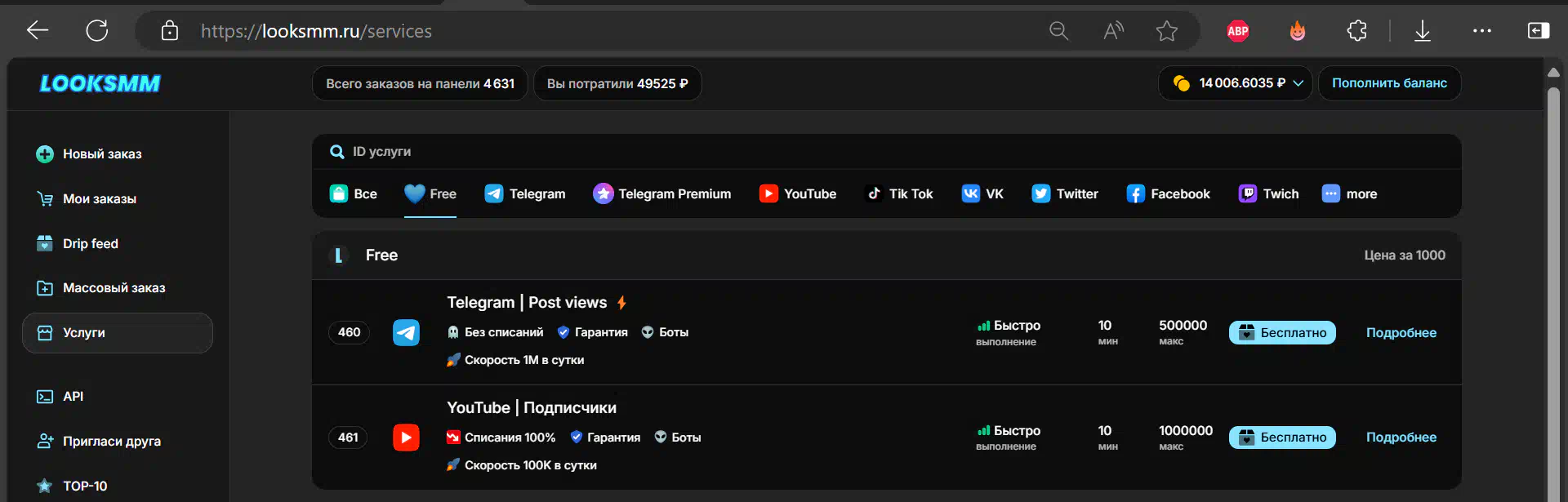Filter by YouTube tab

pos(797,193)
